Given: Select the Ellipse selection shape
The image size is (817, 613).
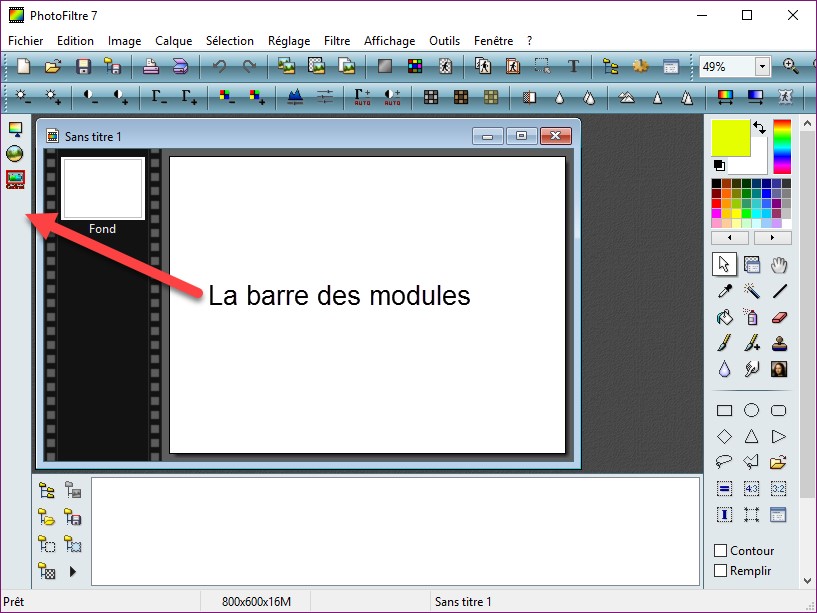Looking at the screenshot, I should 752,410.
